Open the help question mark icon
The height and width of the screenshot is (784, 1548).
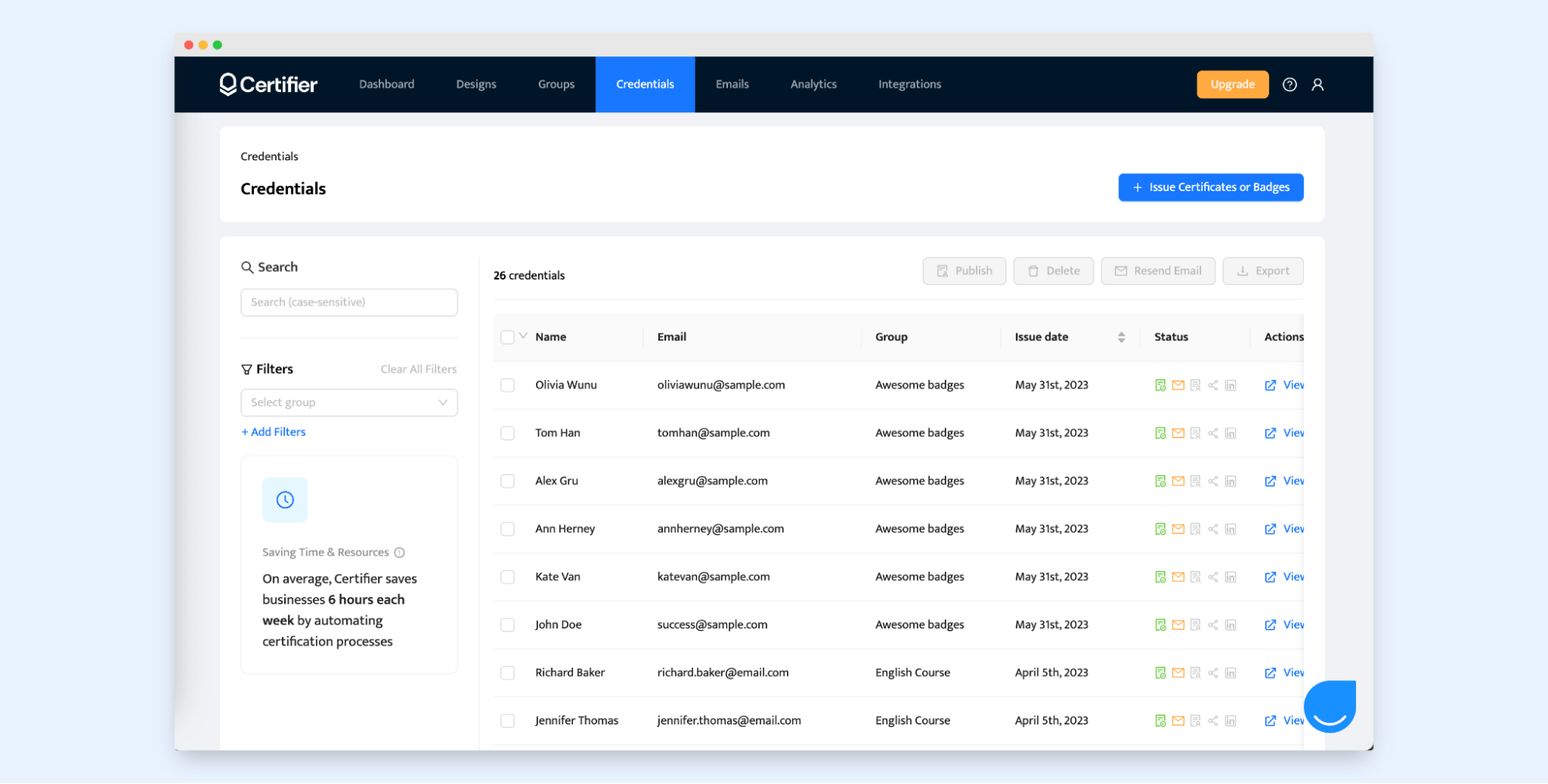click(1289, 84)
